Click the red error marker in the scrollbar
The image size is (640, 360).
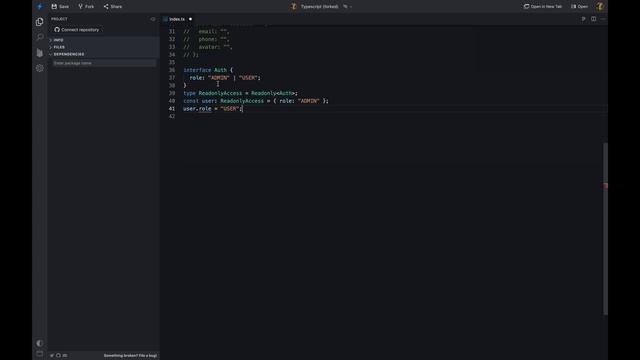pyautogui.click(x=606, y=186)
